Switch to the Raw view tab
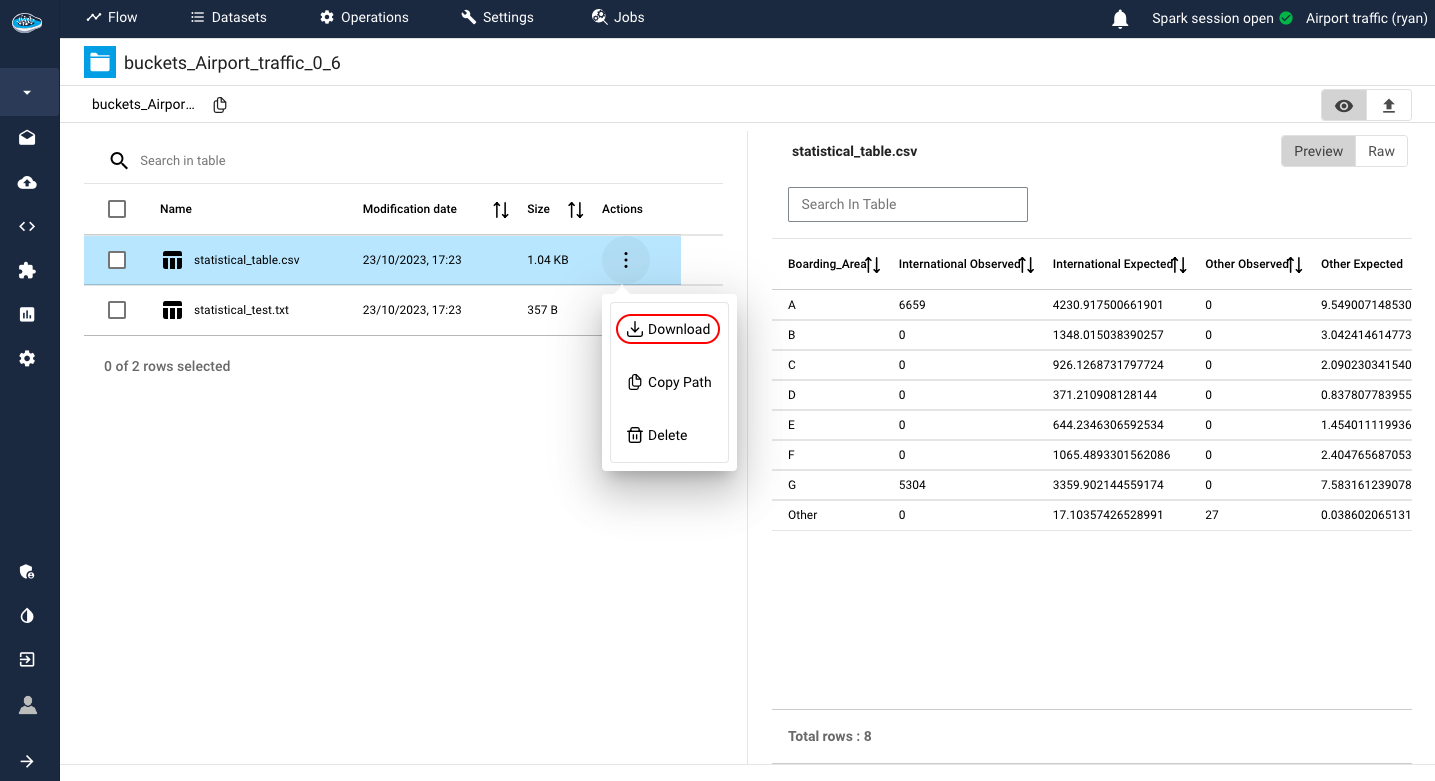Screen dimensions: 1435x781 point(1381,151)
